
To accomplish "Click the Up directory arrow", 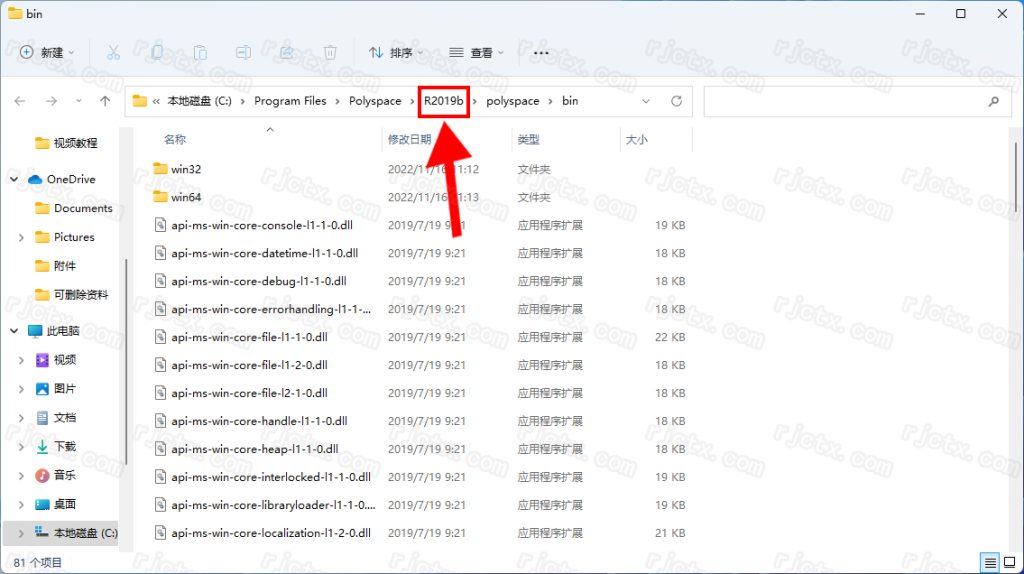I will pos(105,101).
